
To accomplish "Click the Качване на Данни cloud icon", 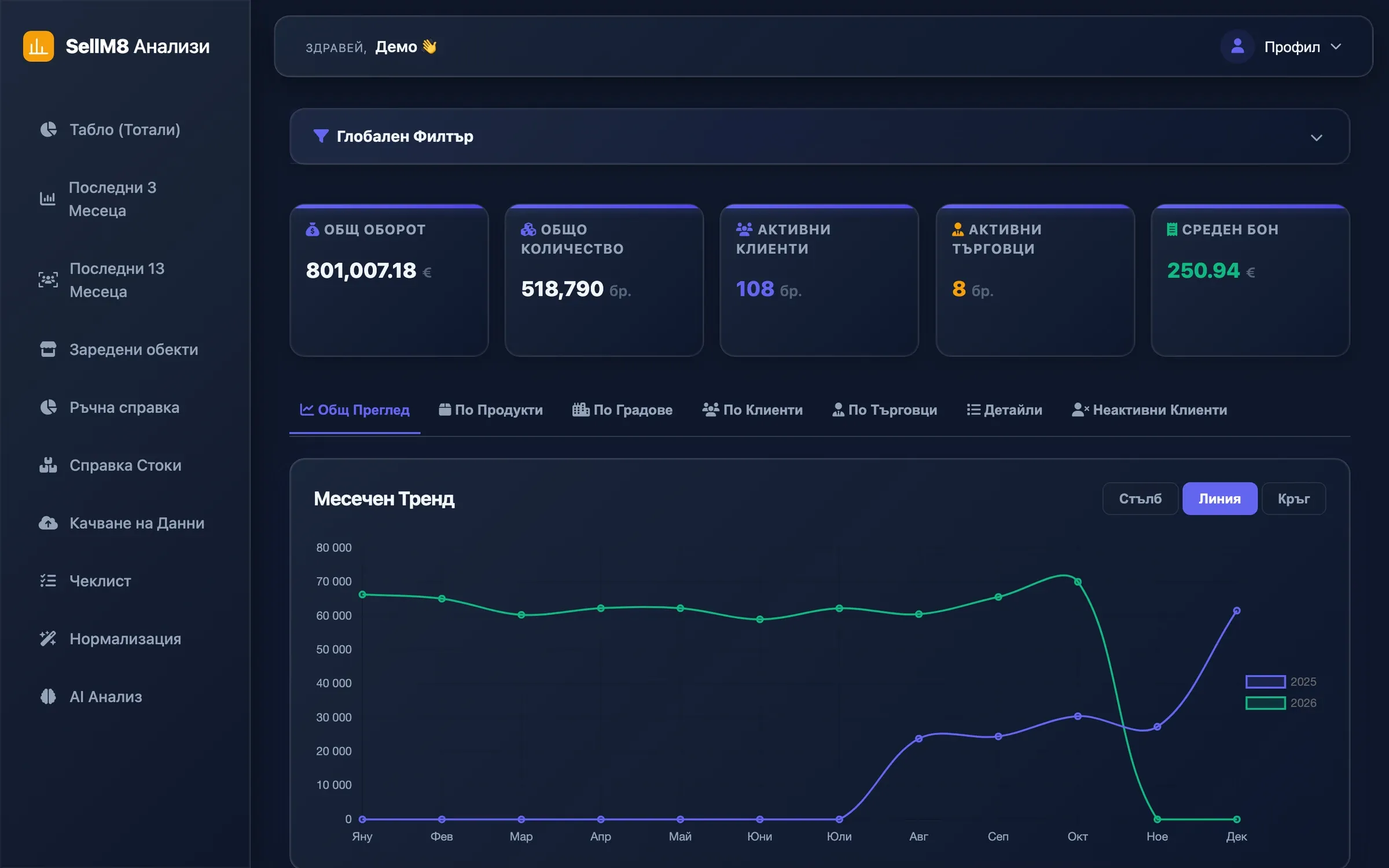I will pos(48,523).
